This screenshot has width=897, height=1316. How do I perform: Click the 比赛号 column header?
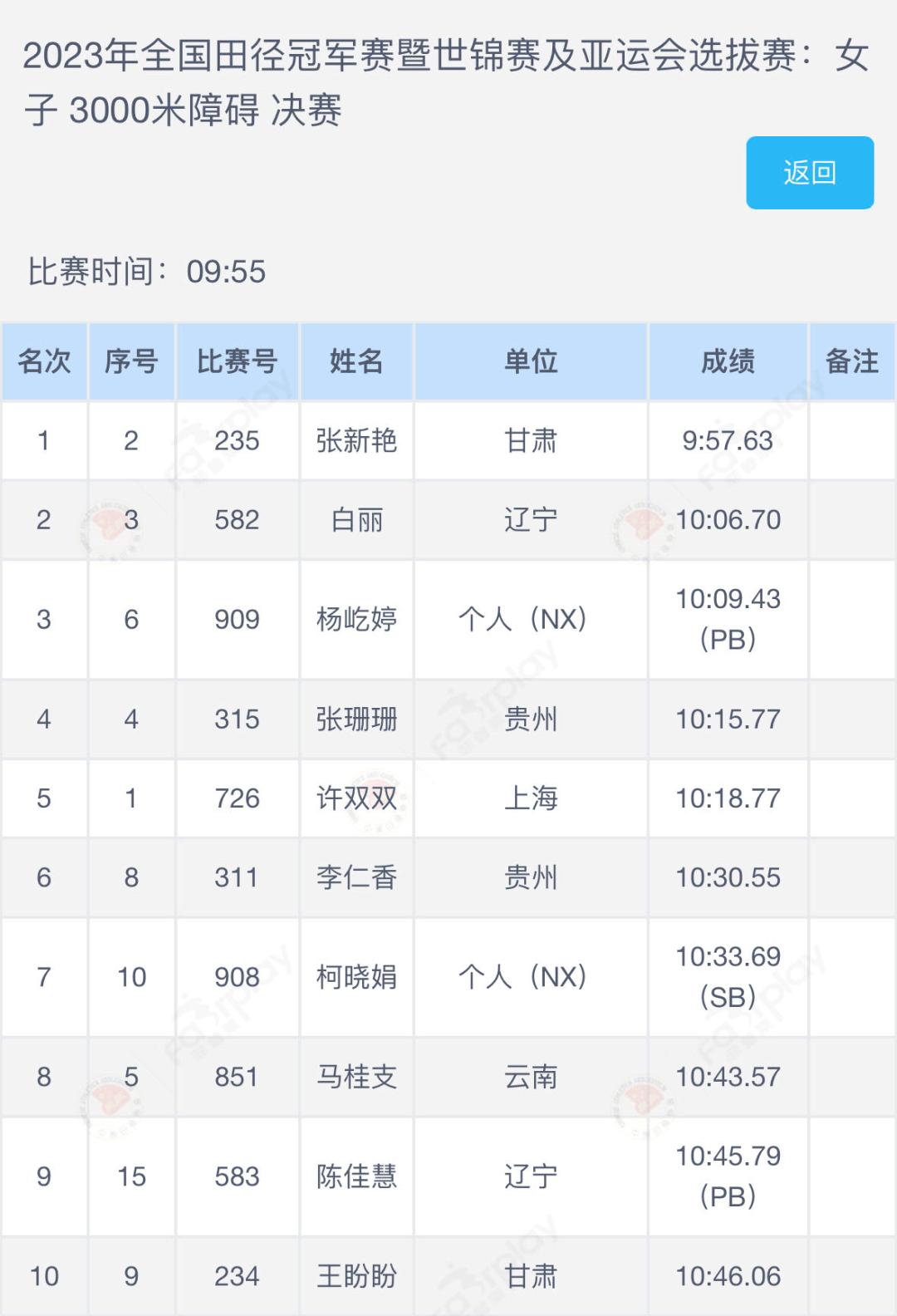(237, 361)
